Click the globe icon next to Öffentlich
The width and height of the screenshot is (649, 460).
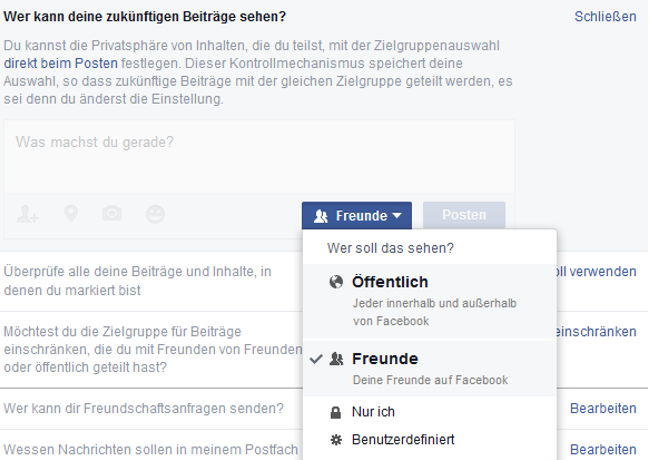336,283
